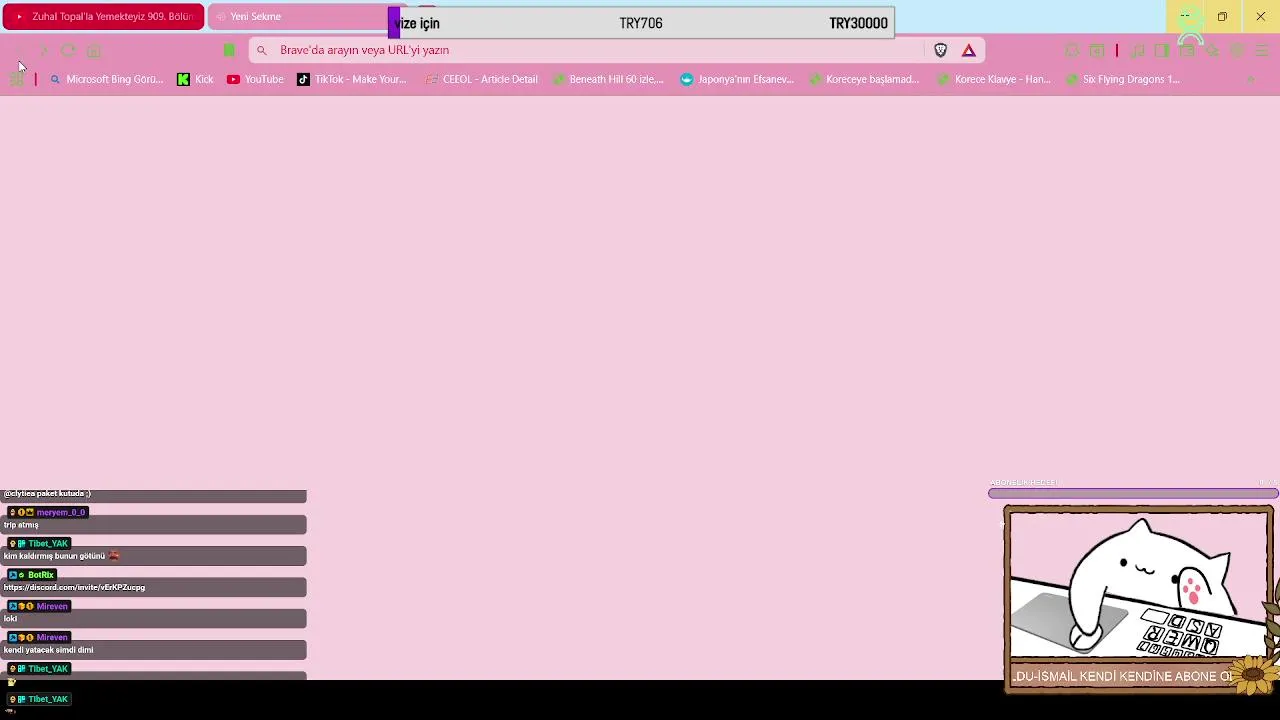The height and width of the screenshot is (720, 1280).
Task: Open the Japonya'nın Efsanev bookmark
Action: (x=737, y=79)
